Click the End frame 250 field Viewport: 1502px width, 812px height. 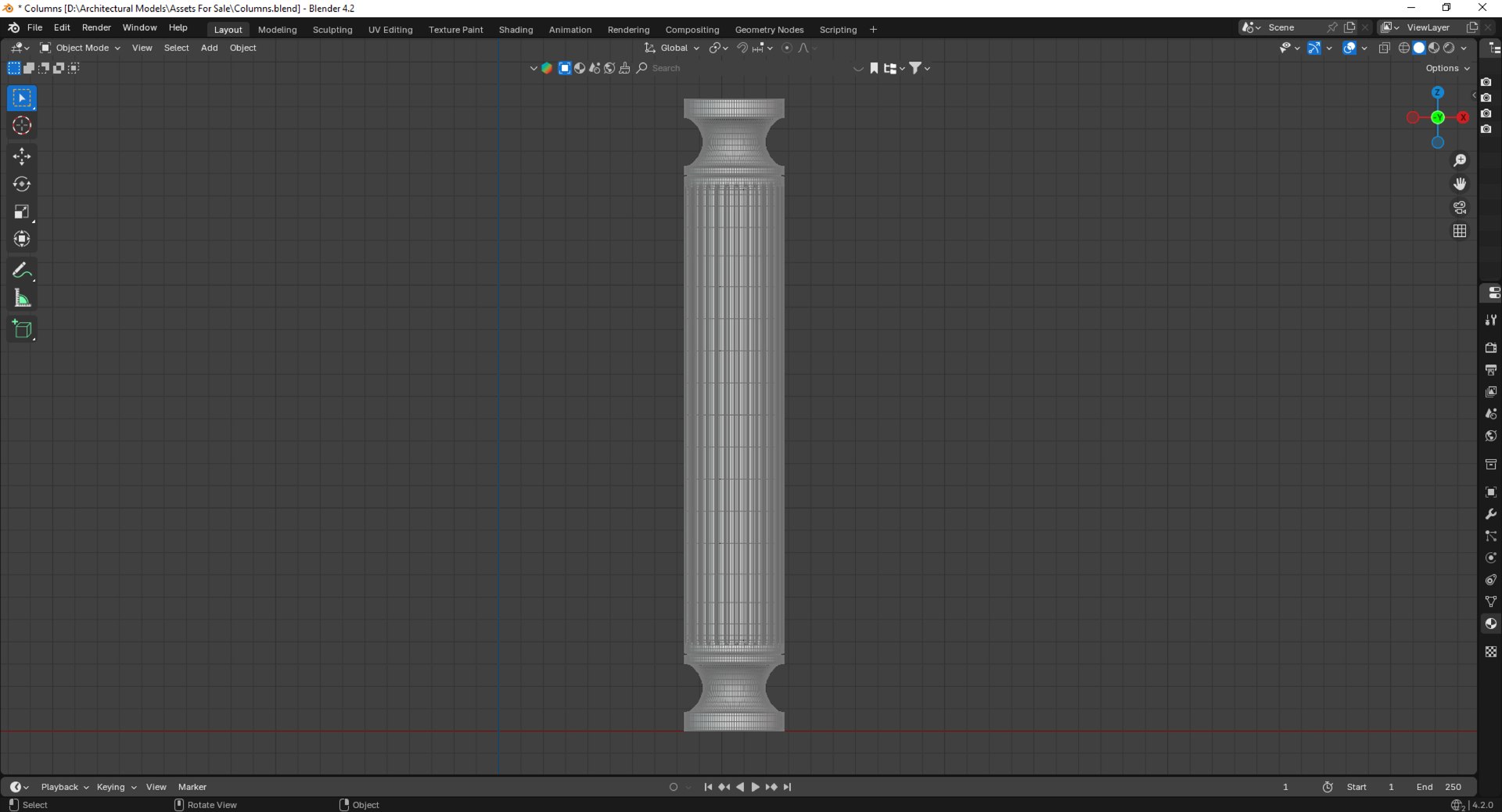click(x=1439, y=787)
